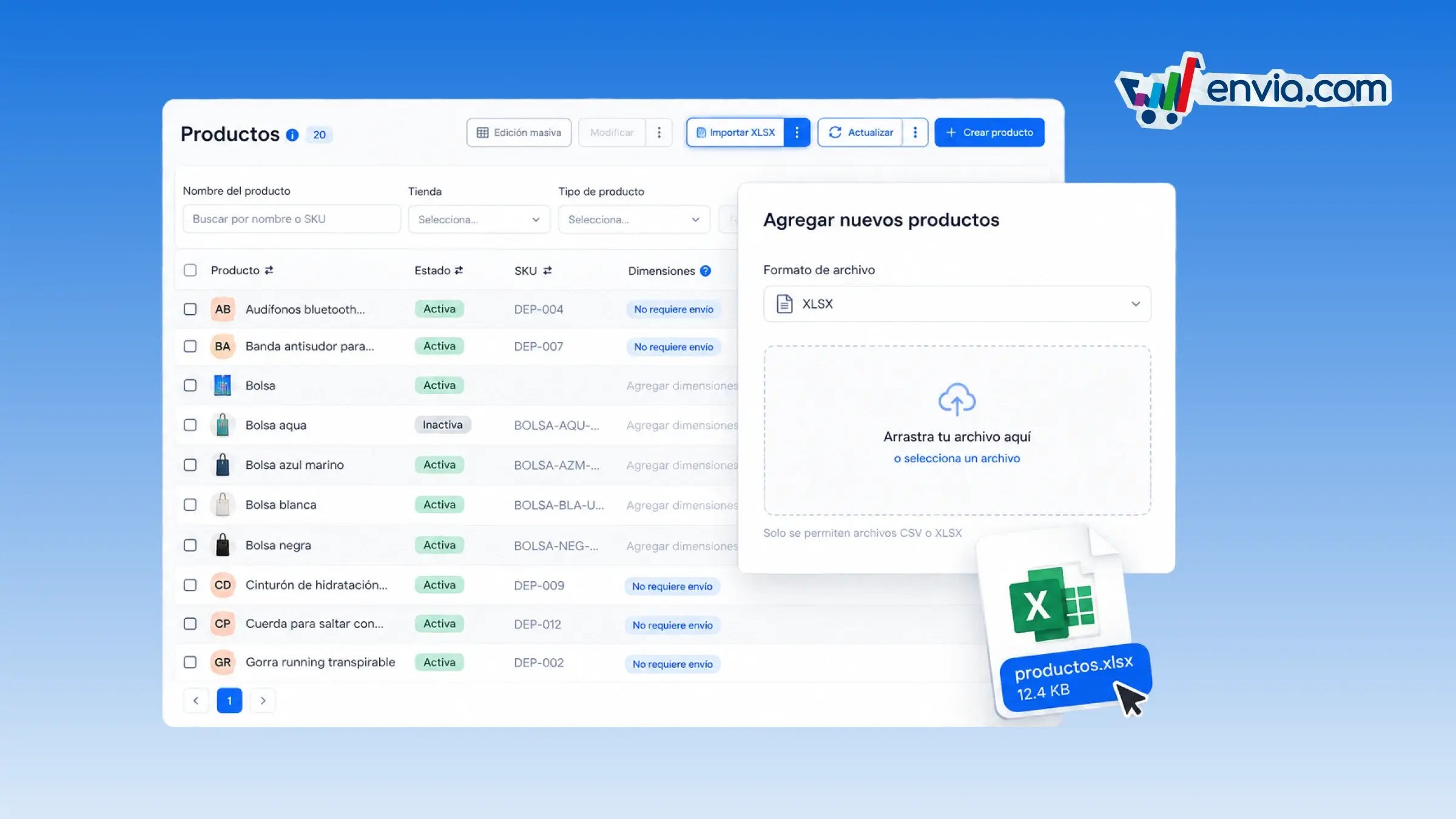Click the Actualizar refresh button
1456x819 pixels.
pyautogui.click(x=860, y=132)
